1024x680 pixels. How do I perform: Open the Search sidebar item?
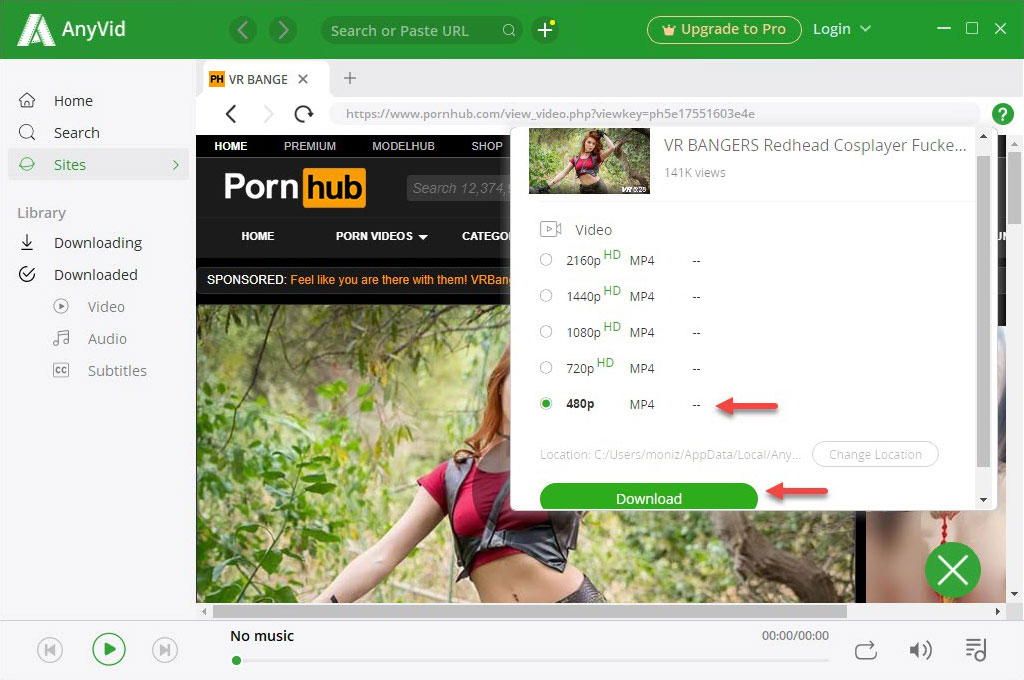[76, 133]
